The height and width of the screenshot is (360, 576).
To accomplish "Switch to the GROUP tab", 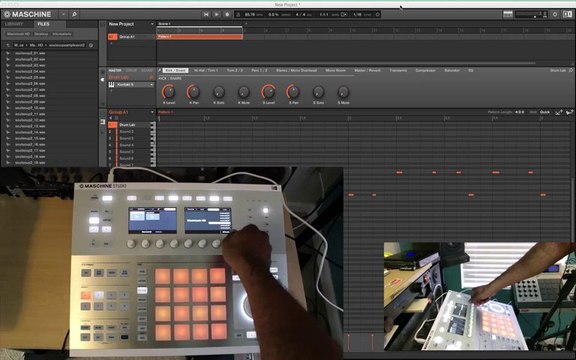I will [131, 71].
